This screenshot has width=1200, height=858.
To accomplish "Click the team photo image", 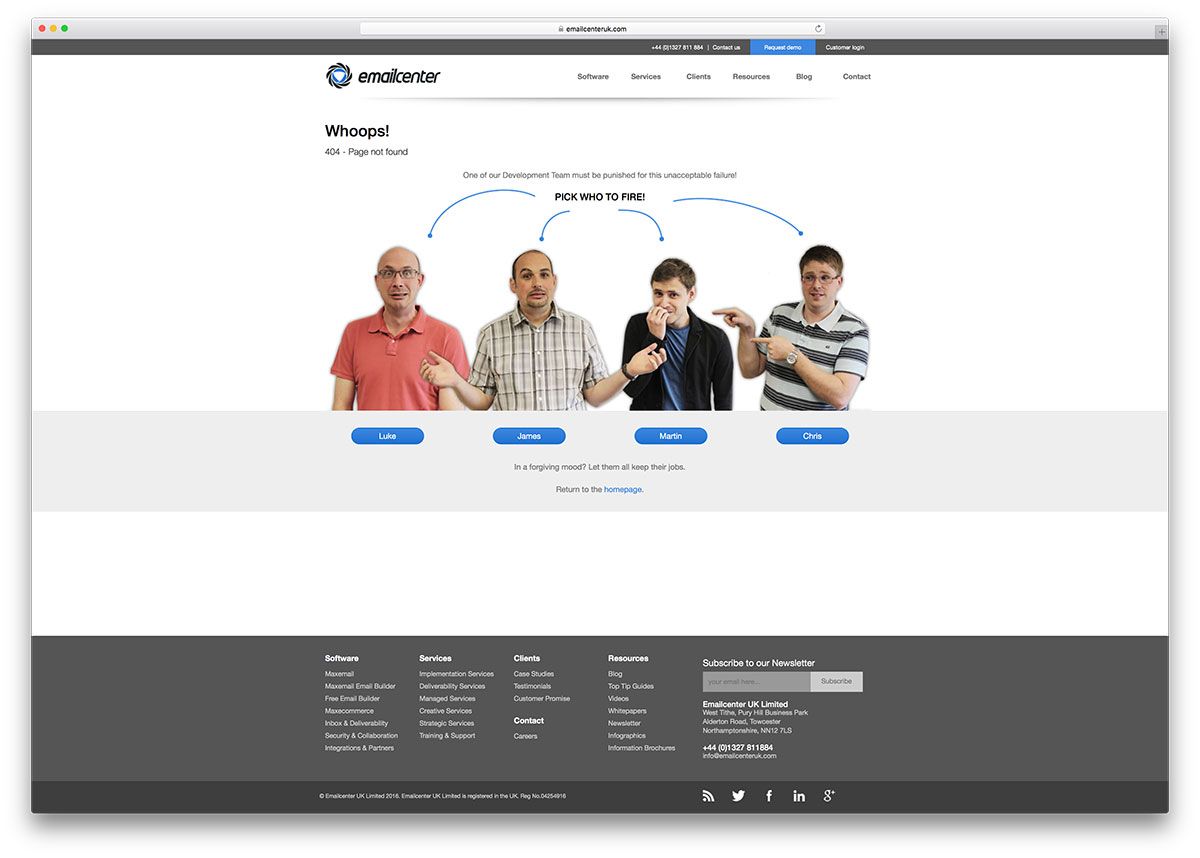I will [600, 328].
